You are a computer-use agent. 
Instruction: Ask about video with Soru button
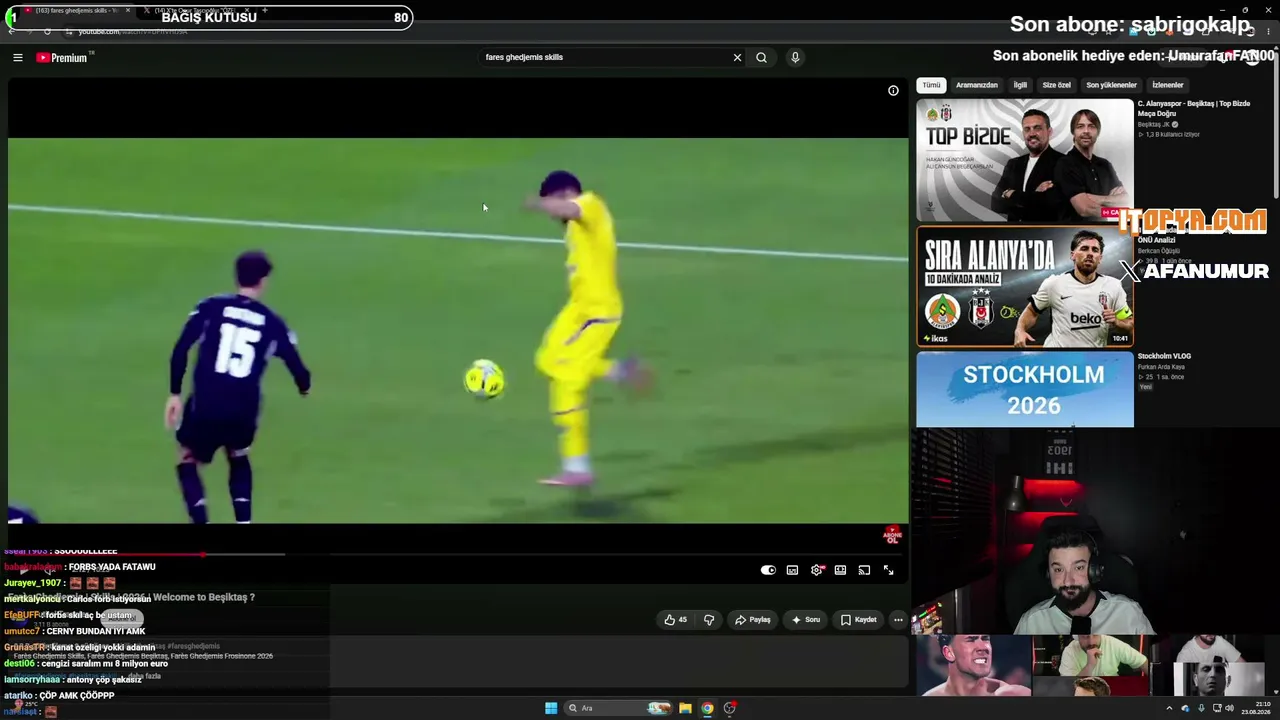pyautogui.click(x=805, y=620)
